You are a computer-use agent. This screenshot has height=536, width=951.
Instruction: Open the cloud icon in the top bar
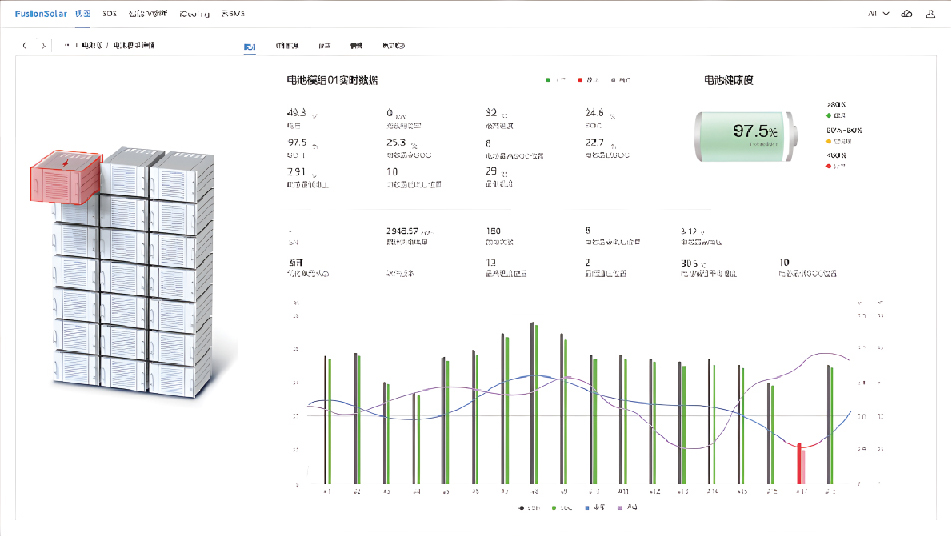point(906,14)
